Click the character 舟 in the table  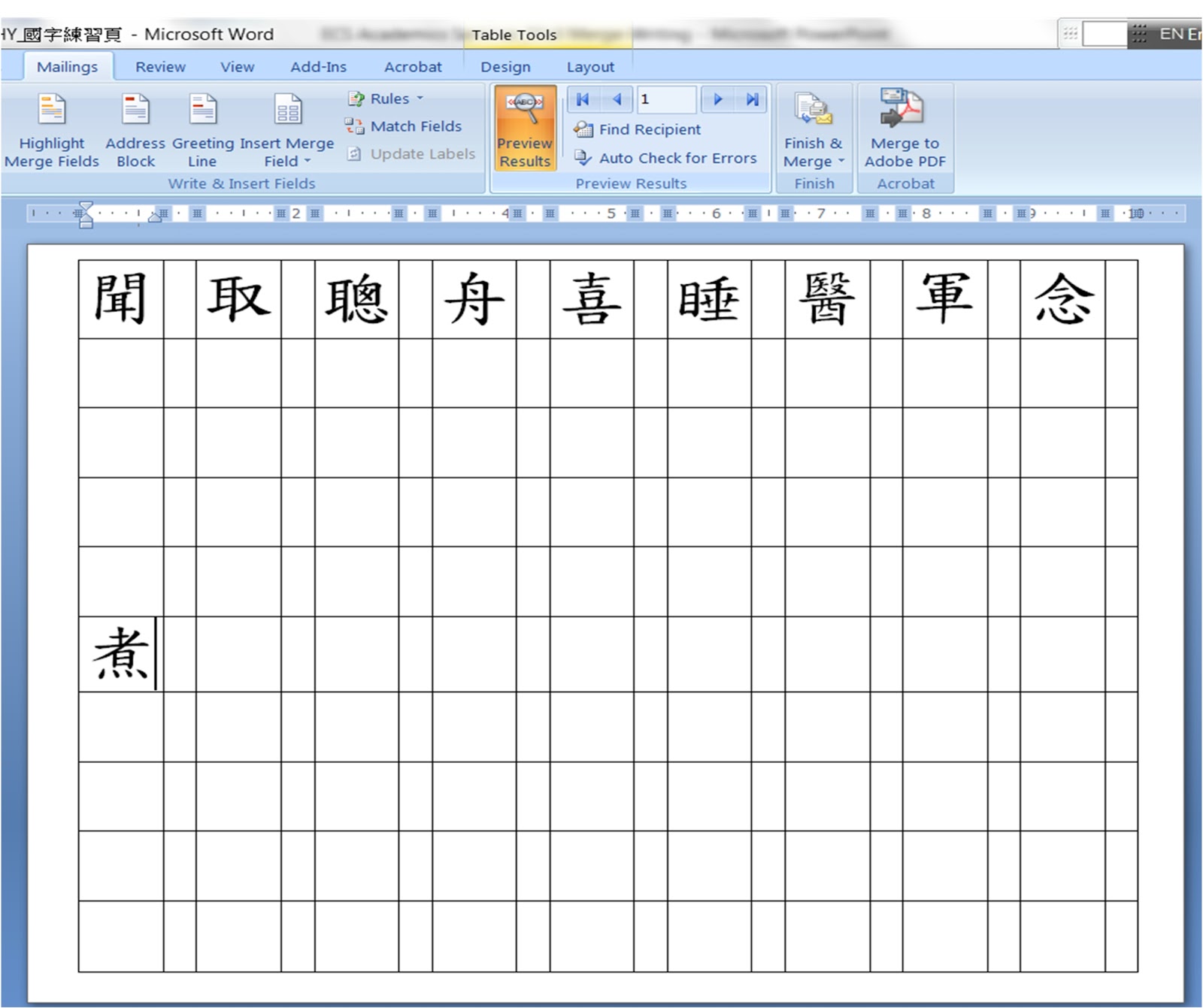point(474,299)
